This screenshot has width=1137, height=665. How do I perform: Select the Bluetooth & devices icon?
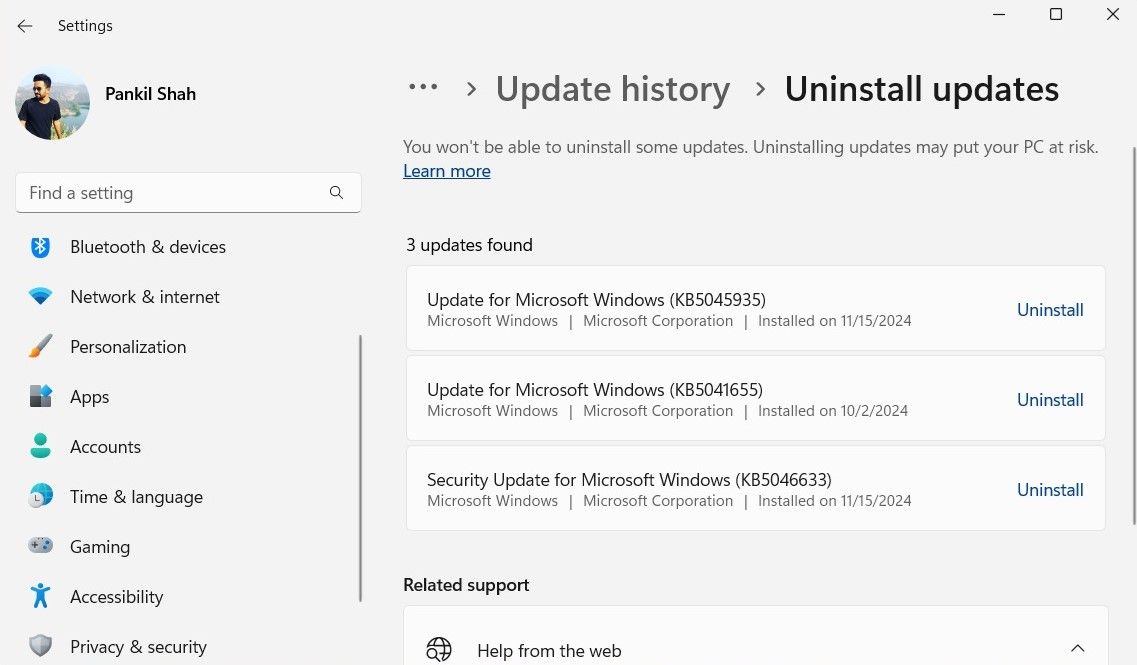(x=40, y=247)
